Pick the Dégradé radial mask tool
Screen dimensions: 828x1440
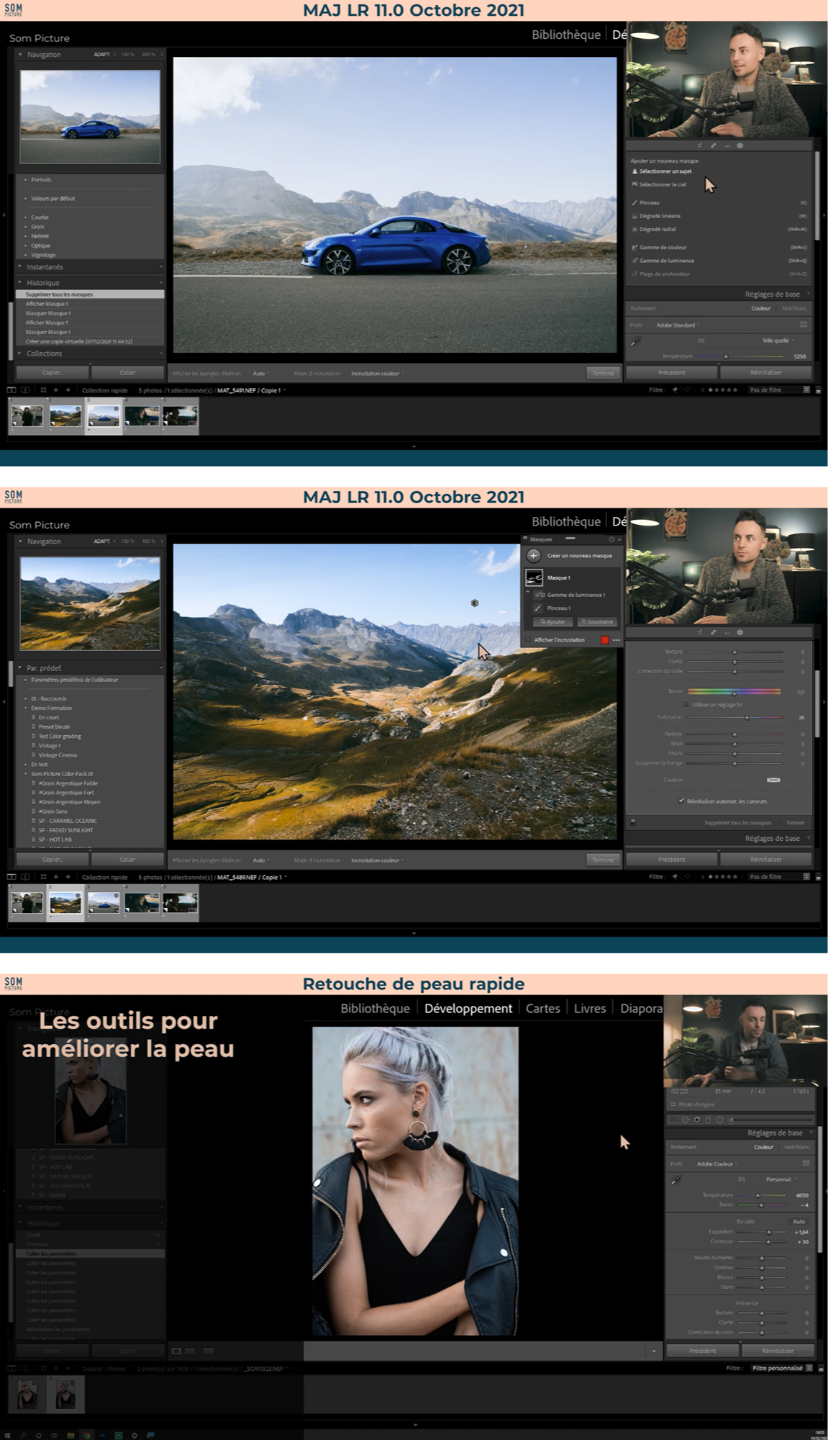652,229
